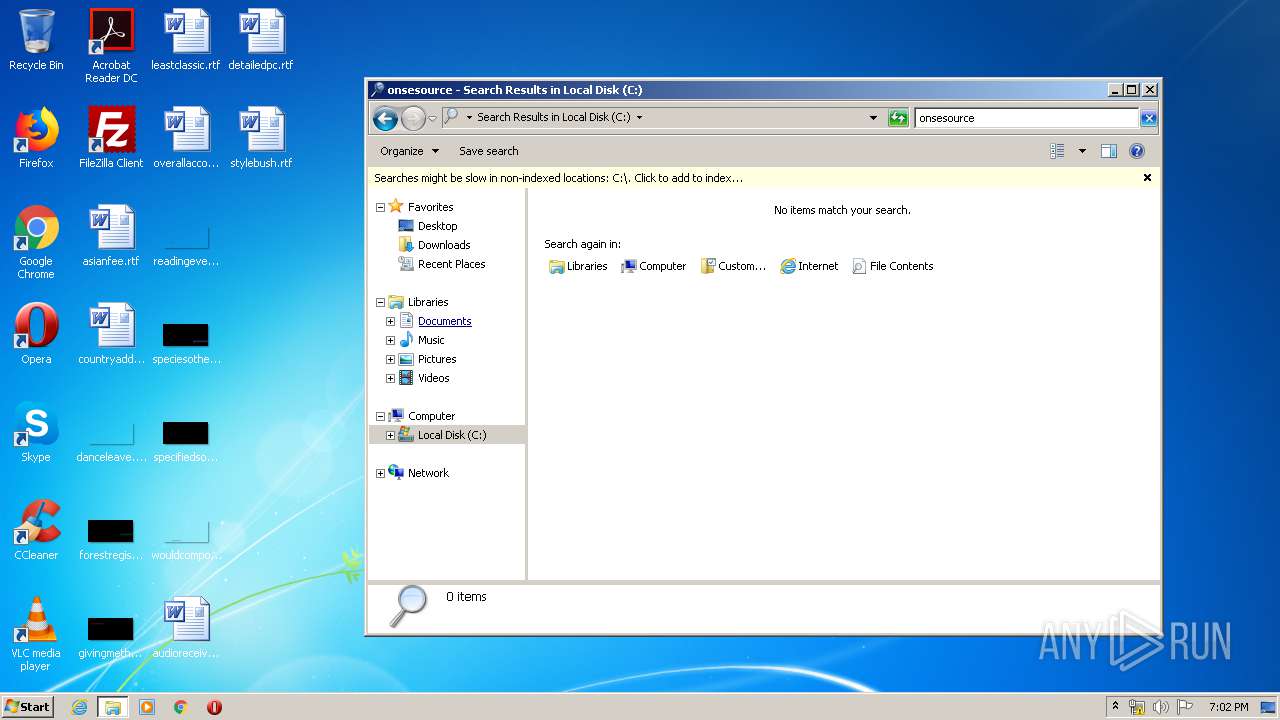The height and width of the screenshot is (720, 1280).
Task: Click the search field containing 'onsesource'
Action: [1026, 118]
